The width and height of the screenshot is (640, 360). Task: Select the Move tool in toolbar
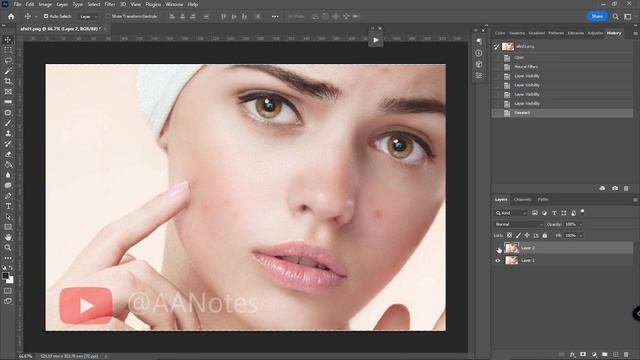click(8, 40)
